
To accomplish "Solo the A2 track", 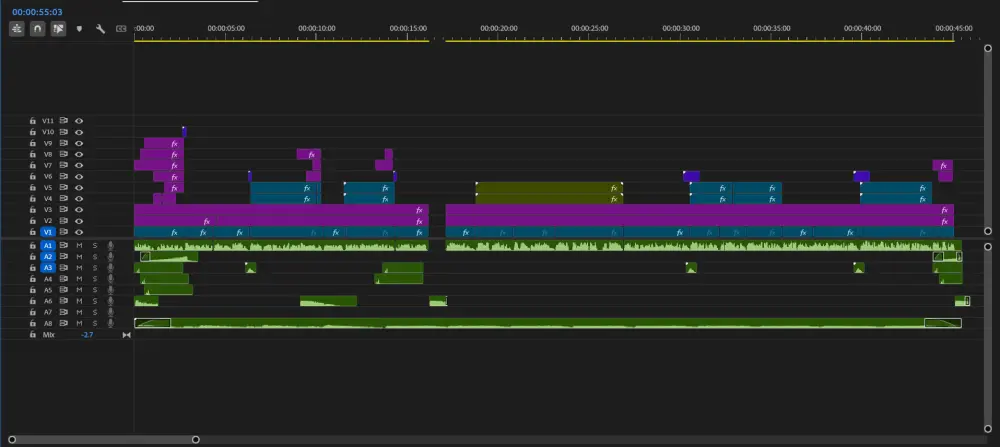I will click(95, 256).
